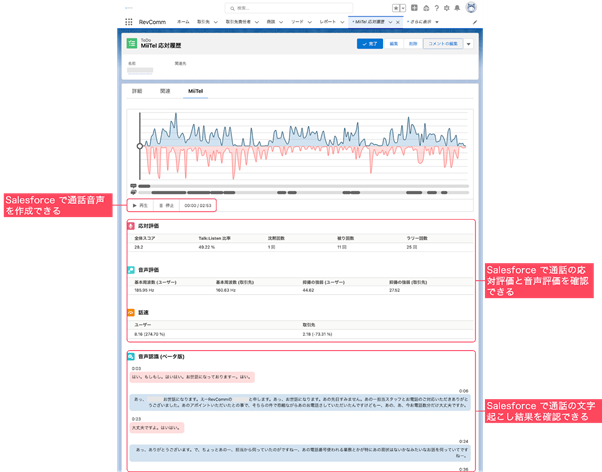Click the 応対評価 section icon
Viewport: 602px width, 472px height.
pos(131,226)
